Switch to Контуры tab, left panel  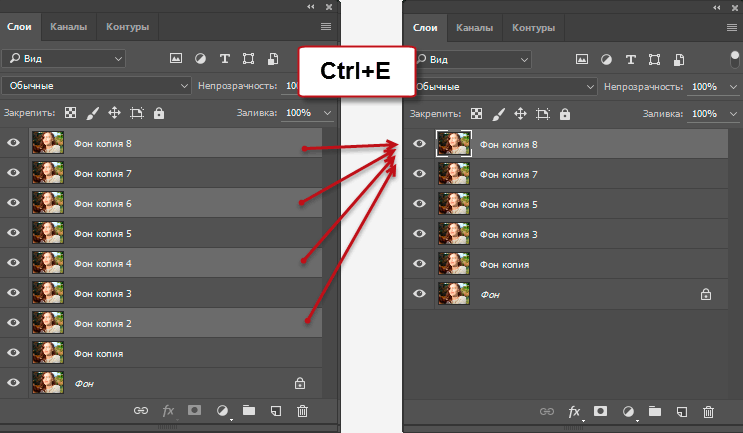tap(127, 27)
